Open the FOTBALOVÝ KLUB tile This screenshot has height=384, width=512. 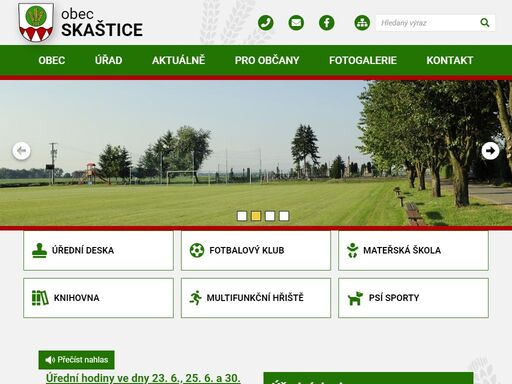click(256, 250)
